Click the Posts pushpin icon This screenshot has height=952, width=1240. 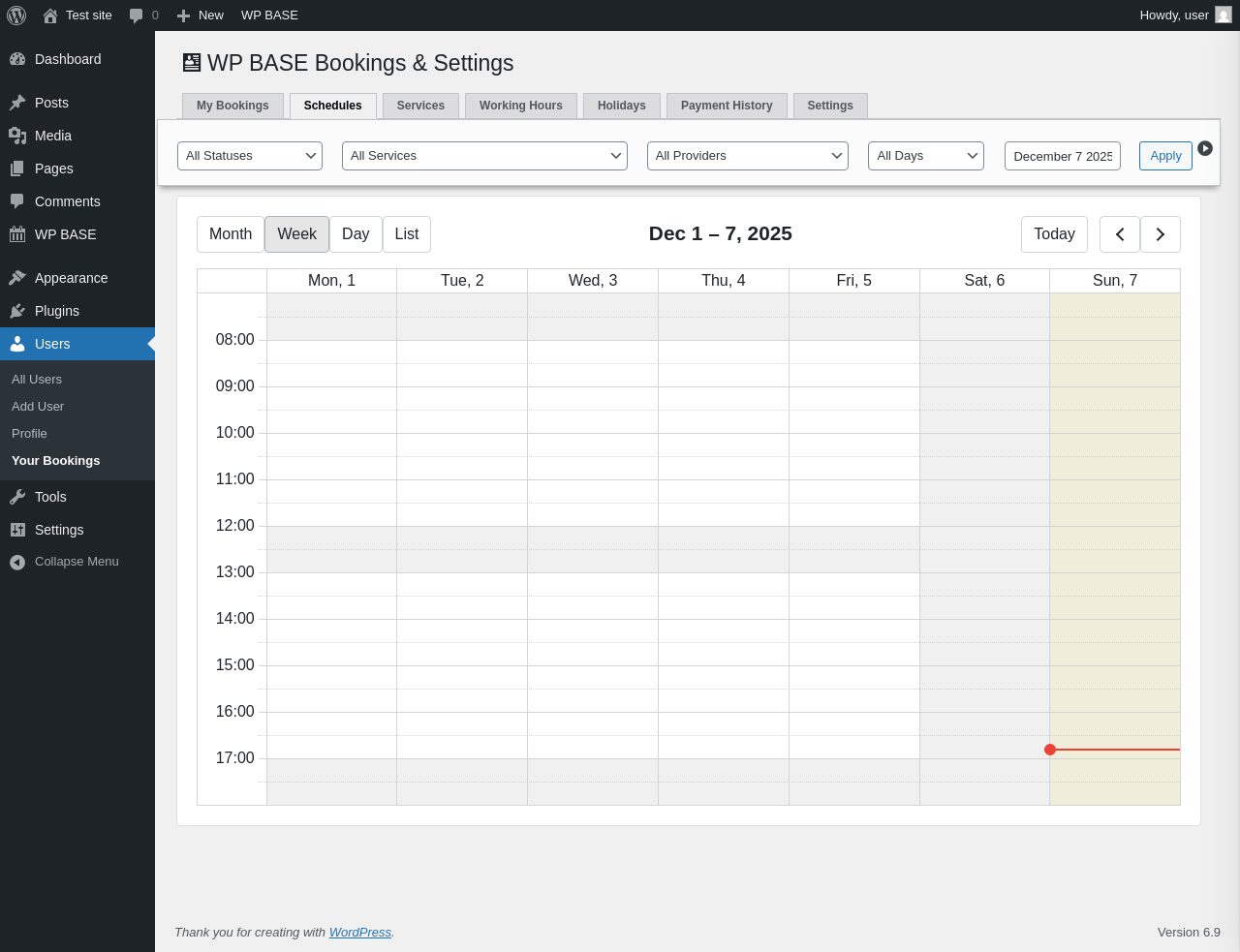17,103
